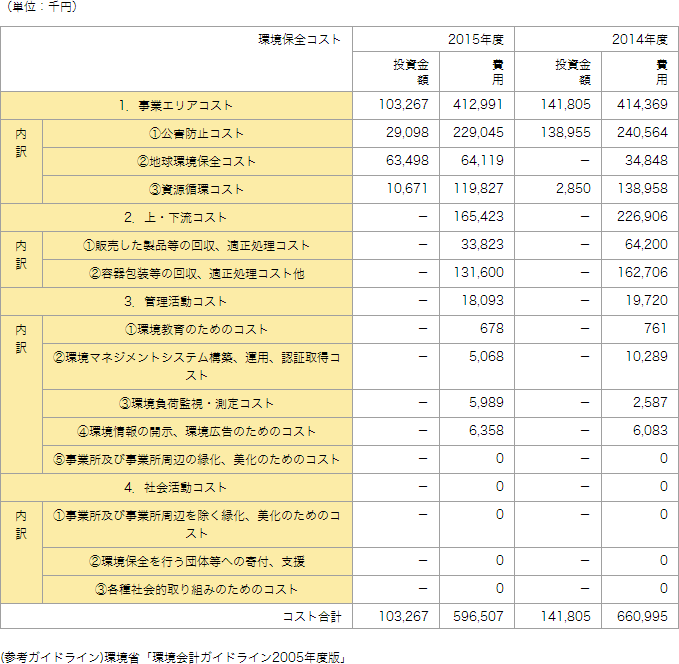Select the 1. 事業エリアコスト row label
Image resolution: width=679 pixels, height=664 pixels.
click(176, 105)
